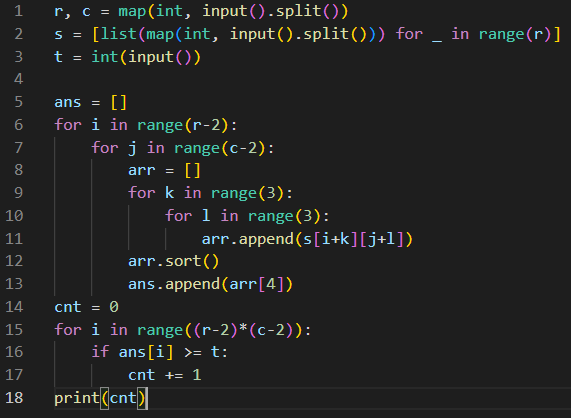Click line number 16 in the gutter

pyautogui.click(x=14, y=352)
